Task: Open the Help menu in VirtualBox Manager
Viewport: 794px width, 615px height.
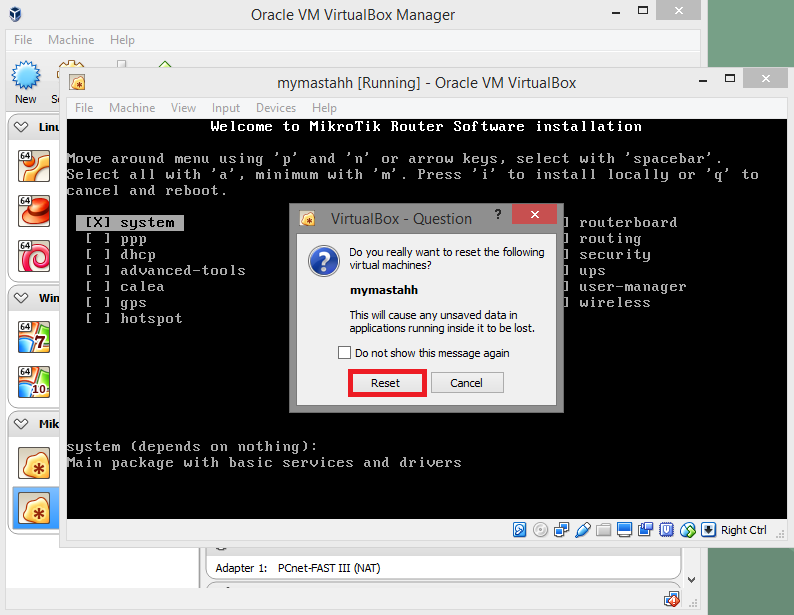Action: point(123,40)
